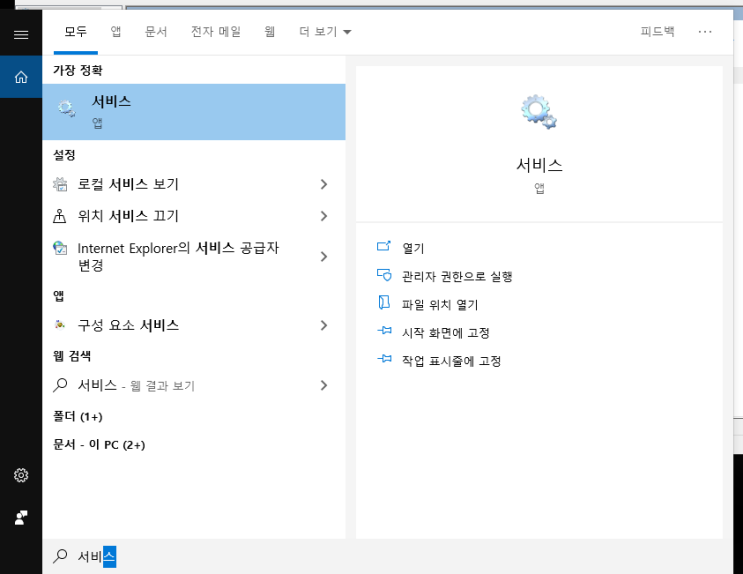This screenshot has height=574, width=743.
Task: Open 로컬 서비스 보기 setting
Action: click(x=194, y=184)
